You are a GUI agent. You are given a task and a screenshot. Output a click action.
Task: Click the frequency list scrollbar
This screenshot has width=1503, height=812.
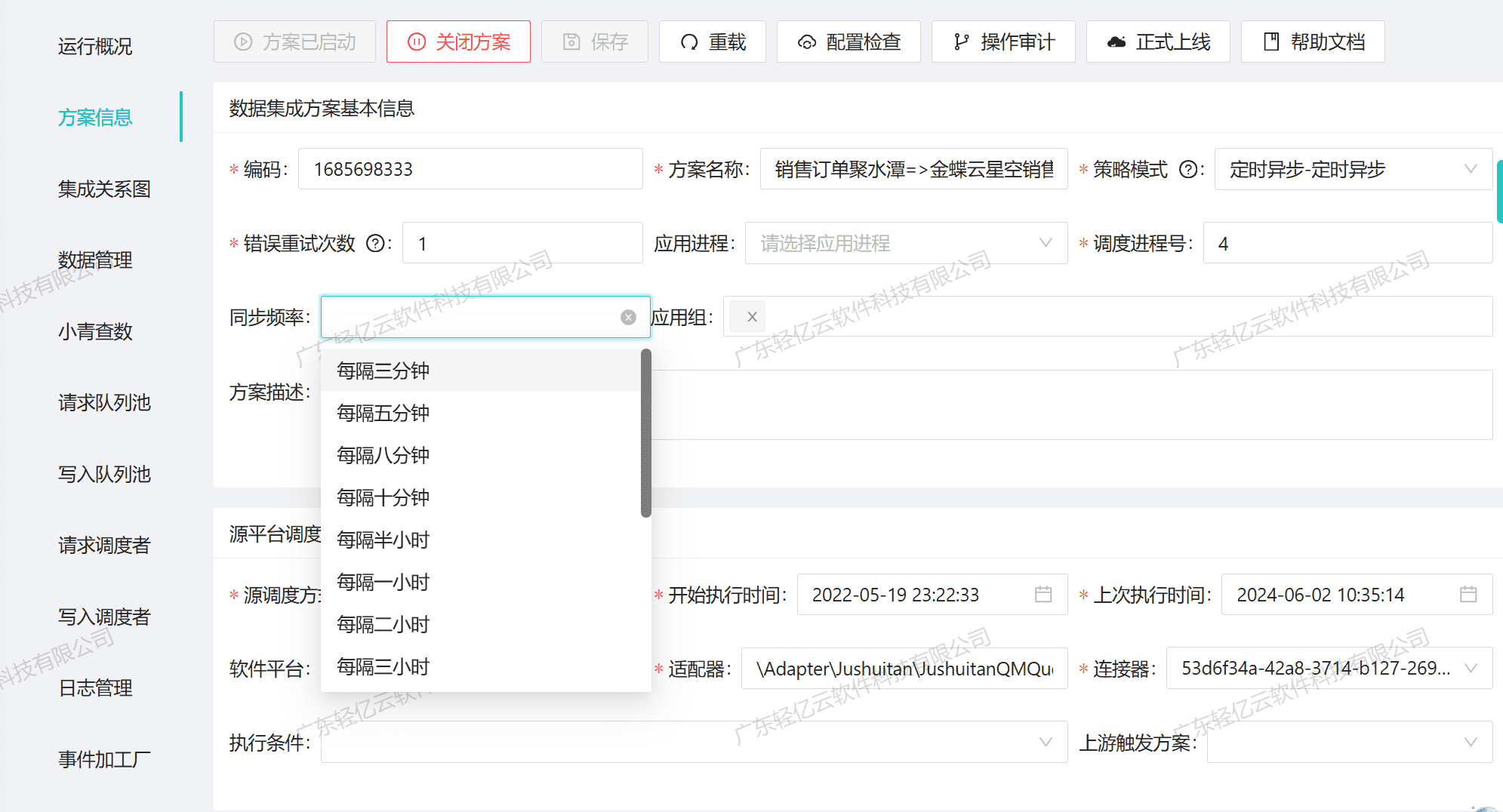pos(645,433)
